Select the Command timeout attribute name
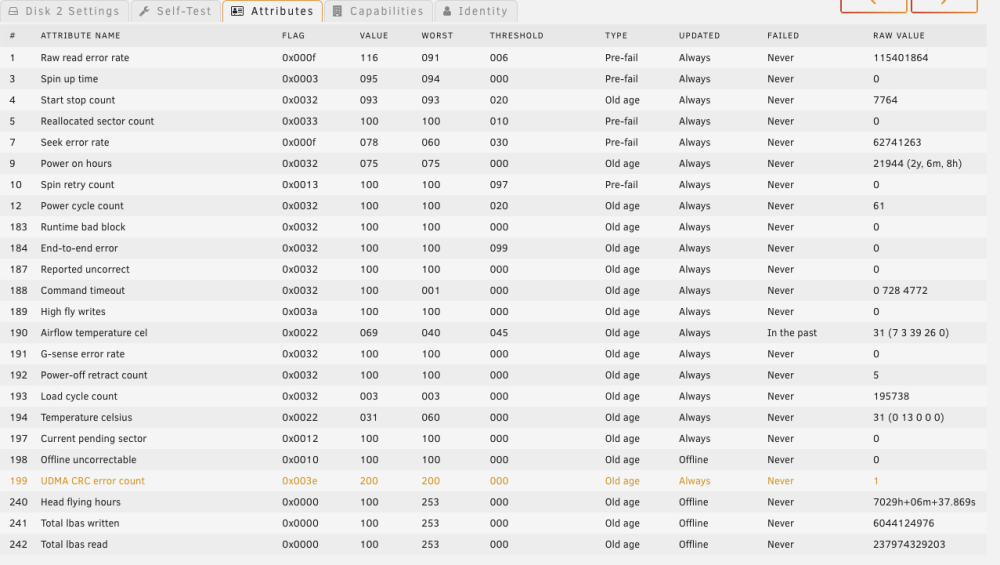 point(83,290)
